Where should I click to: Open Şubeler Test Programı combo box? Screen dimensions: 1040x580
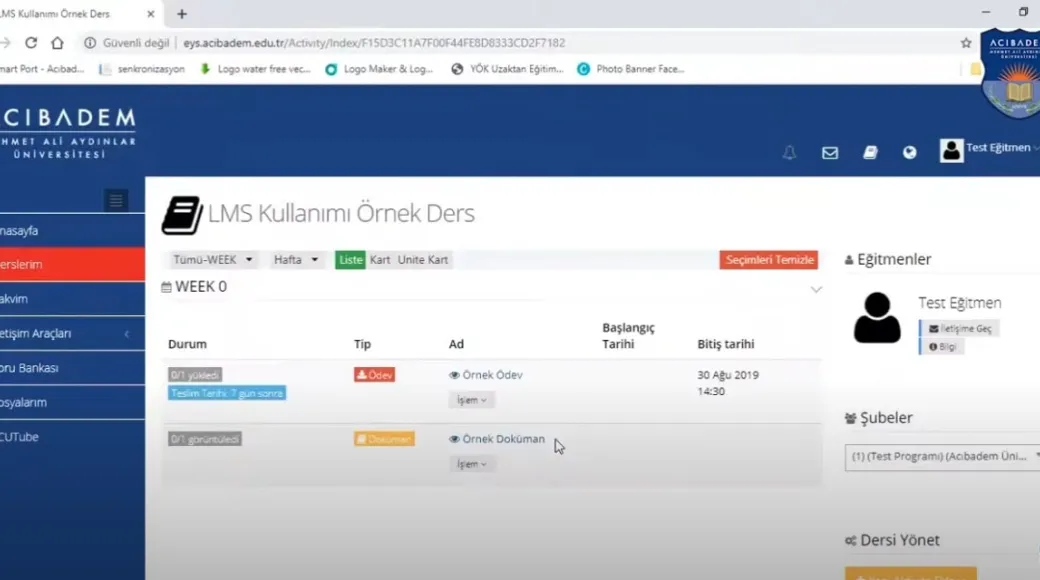point(942,457)
